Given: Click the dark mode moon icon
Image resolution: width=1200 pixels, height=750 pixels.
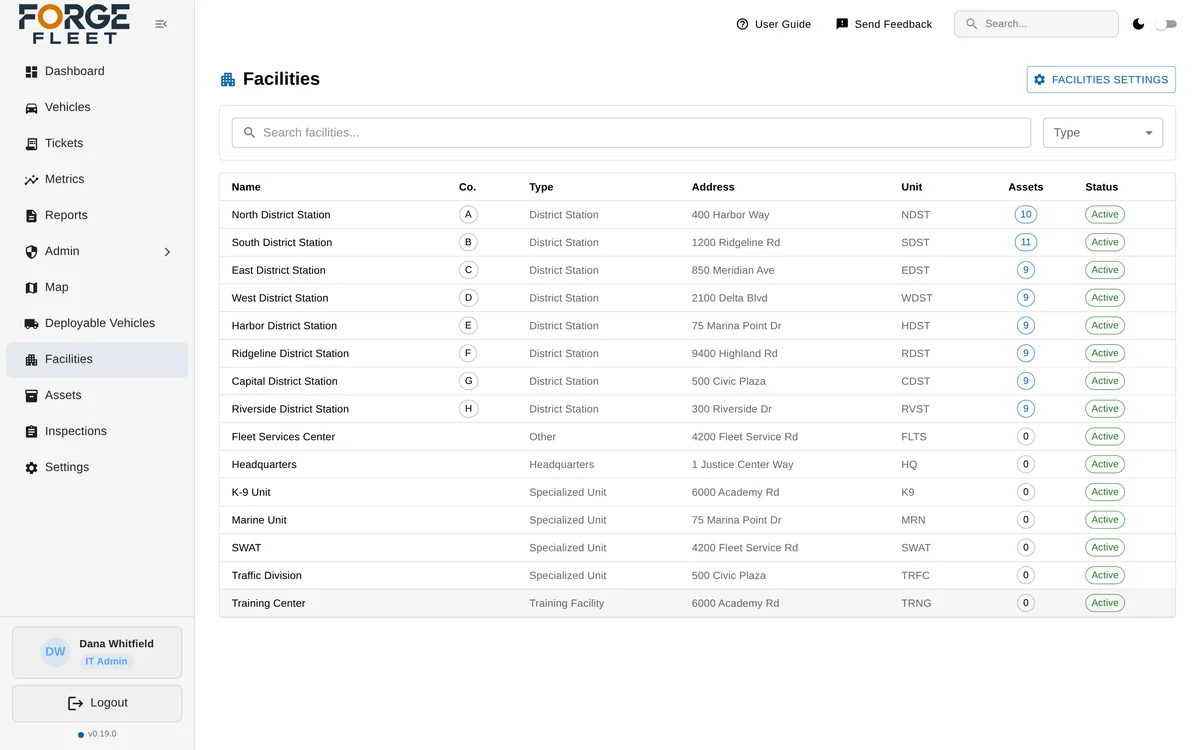Looking at the screenshot, I should pos(1138,24).
